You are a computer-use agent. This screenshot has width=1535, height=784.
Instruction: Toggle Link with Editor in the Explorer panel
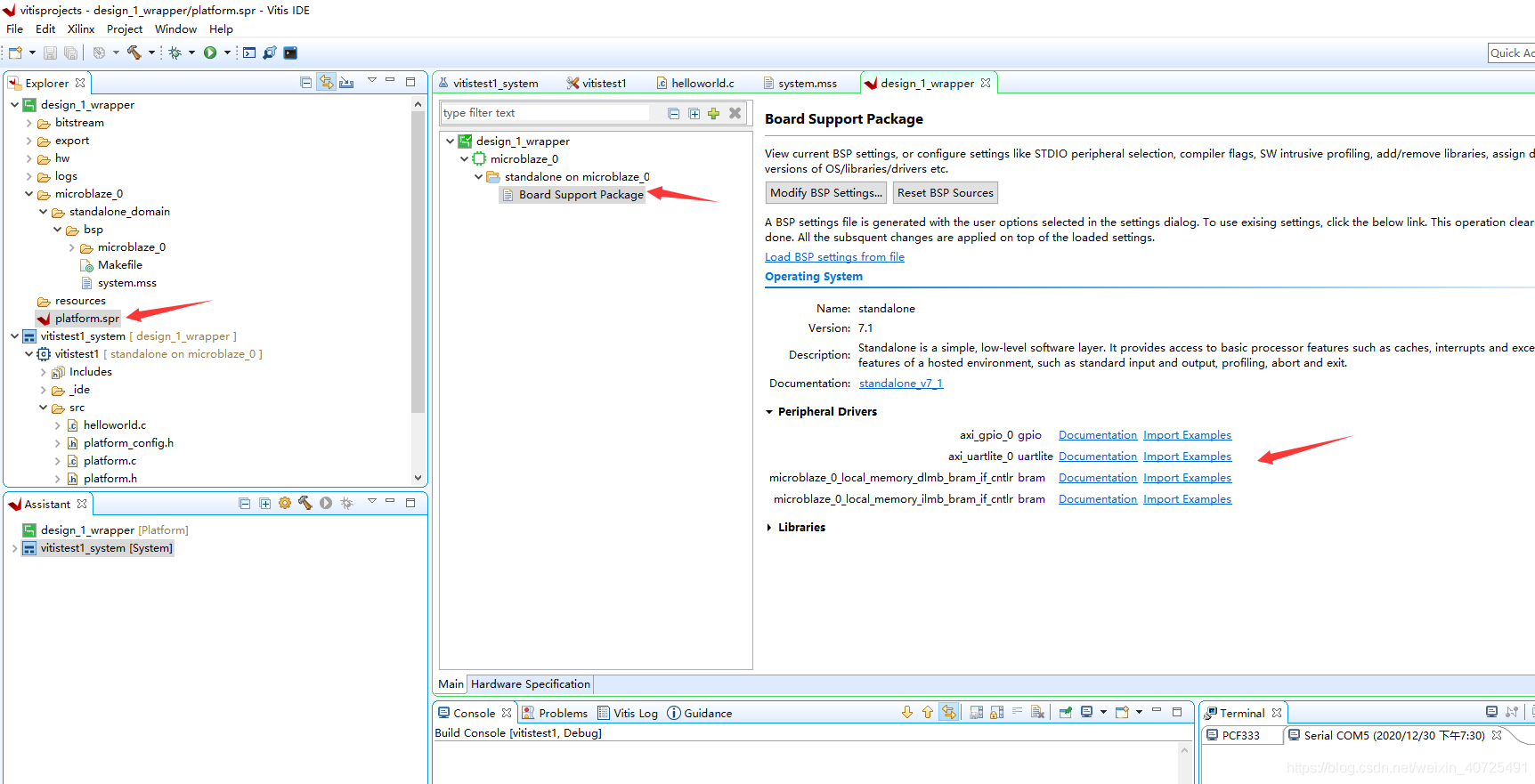327,83
